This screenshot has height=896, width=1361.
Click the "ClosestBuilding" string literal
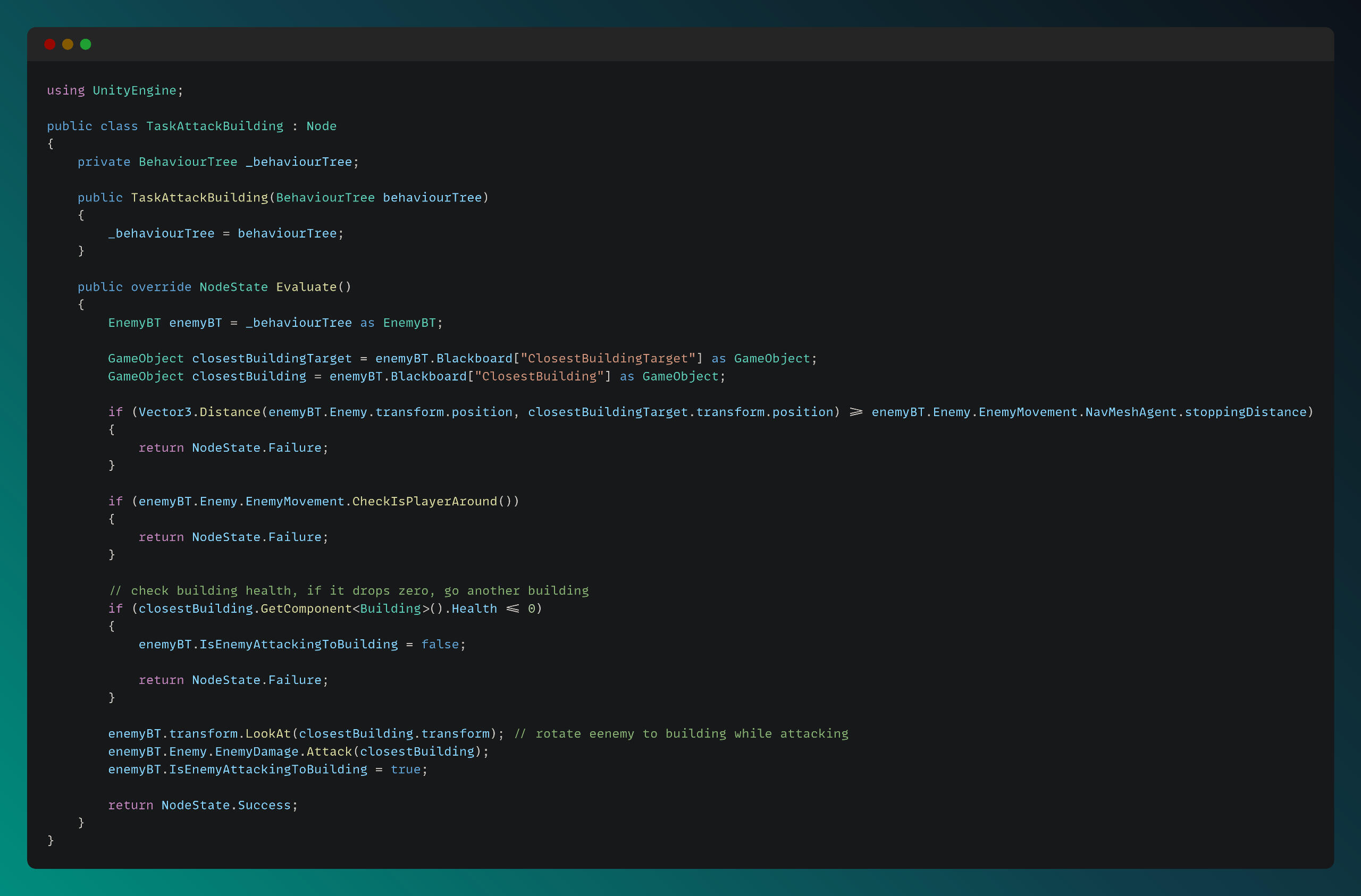539,376
